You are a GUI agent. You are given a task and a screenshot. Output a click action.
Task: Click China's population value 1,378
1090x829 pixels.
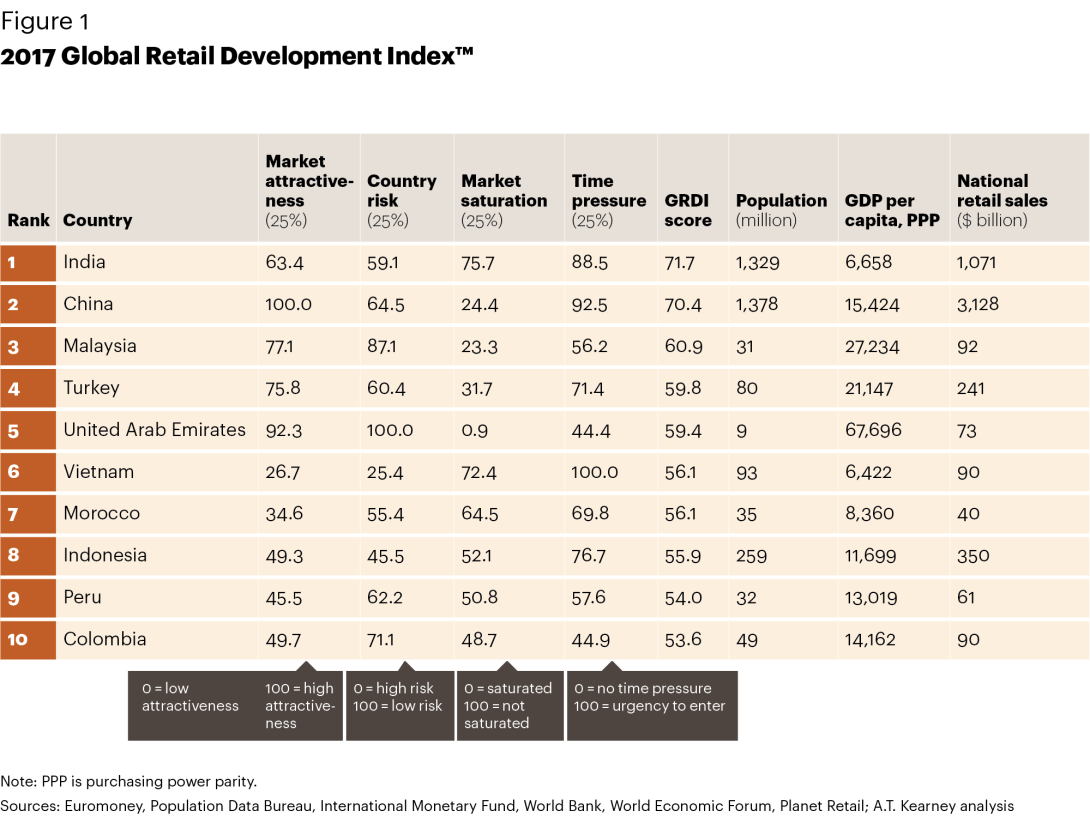(x=757, y=304)
